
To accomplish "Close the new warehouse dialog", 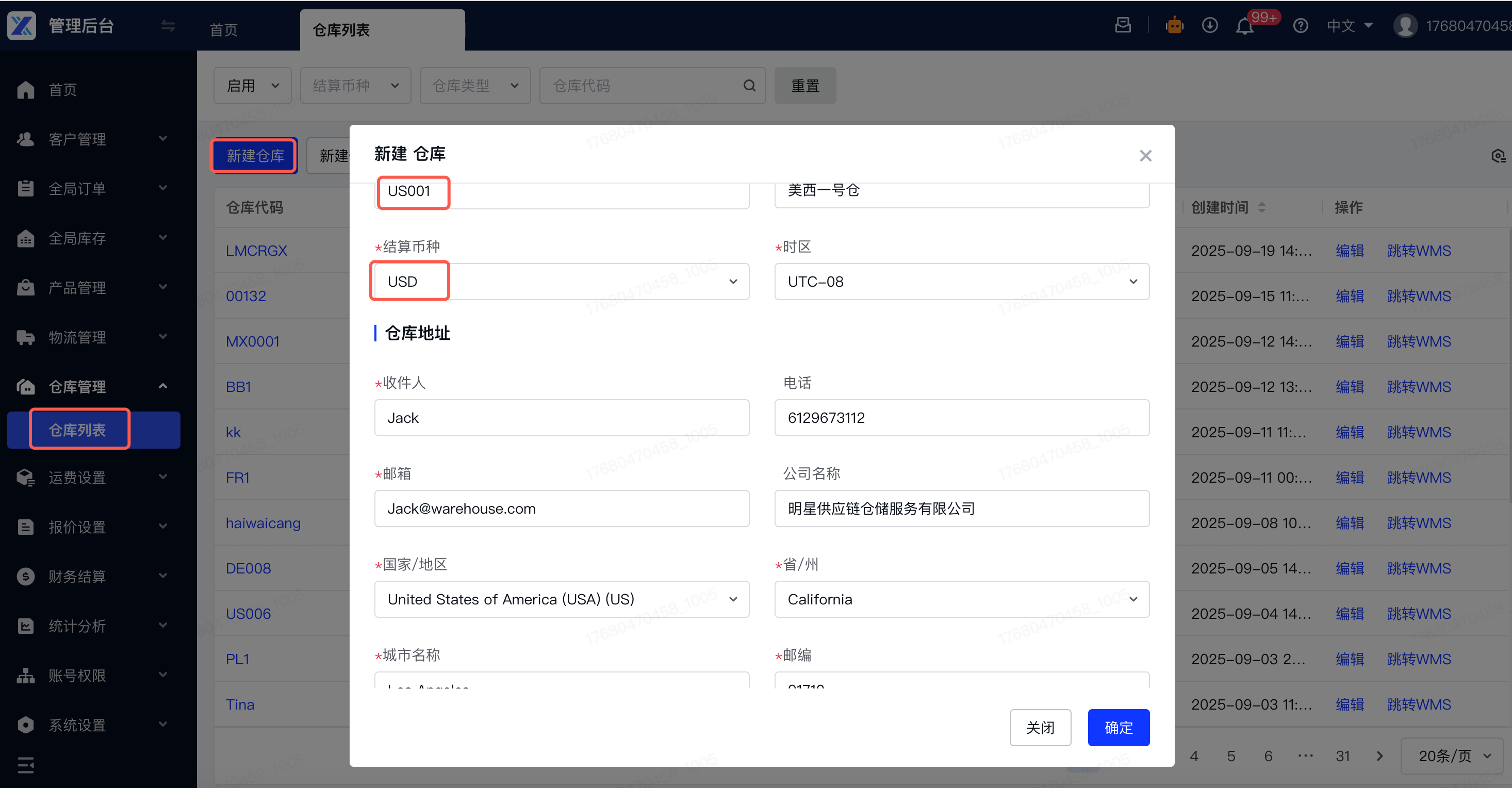I will 1145,156.
